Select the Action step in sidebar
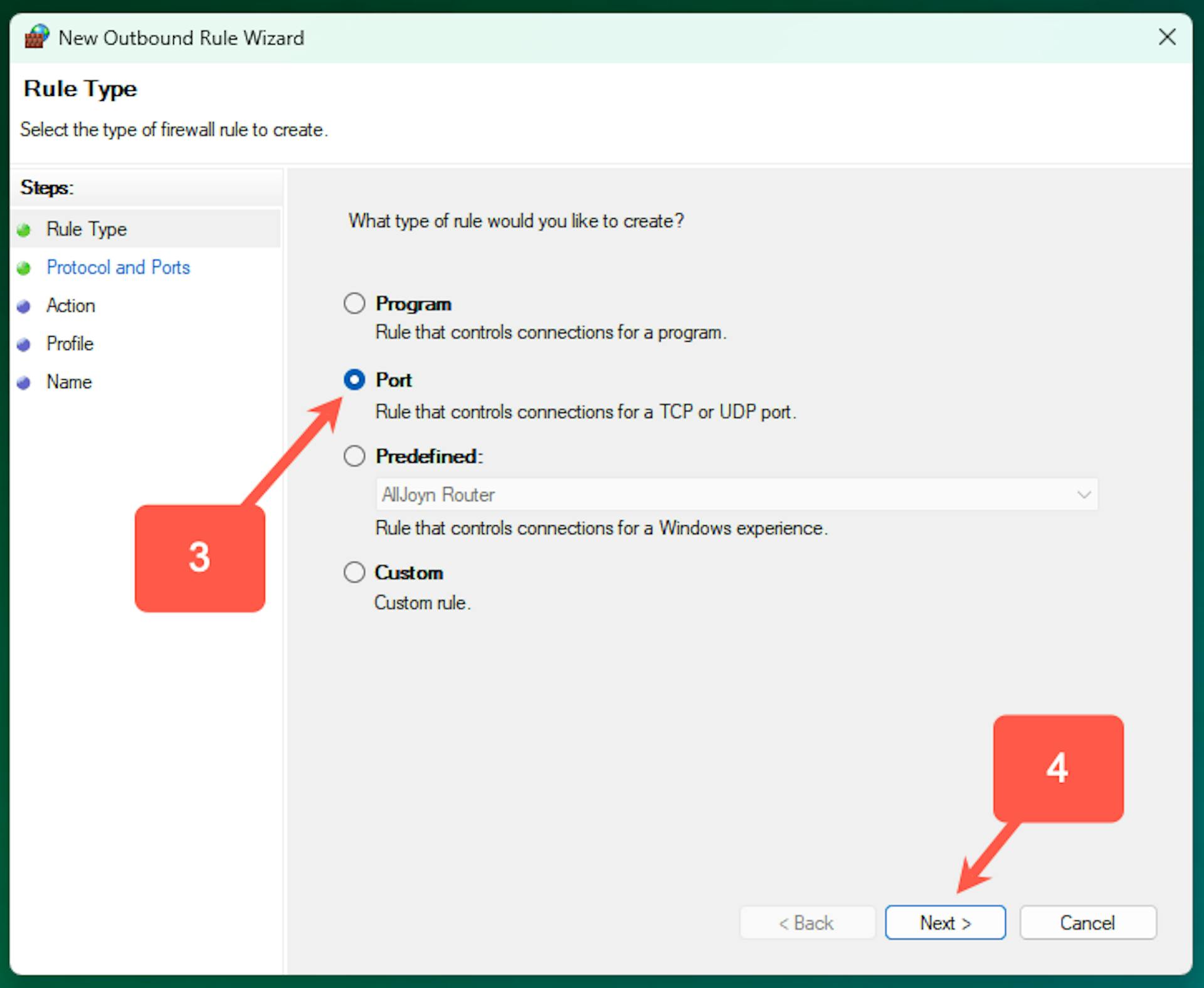The width and height of the screenshot is (1204, 988). click(x=71, y=306)
